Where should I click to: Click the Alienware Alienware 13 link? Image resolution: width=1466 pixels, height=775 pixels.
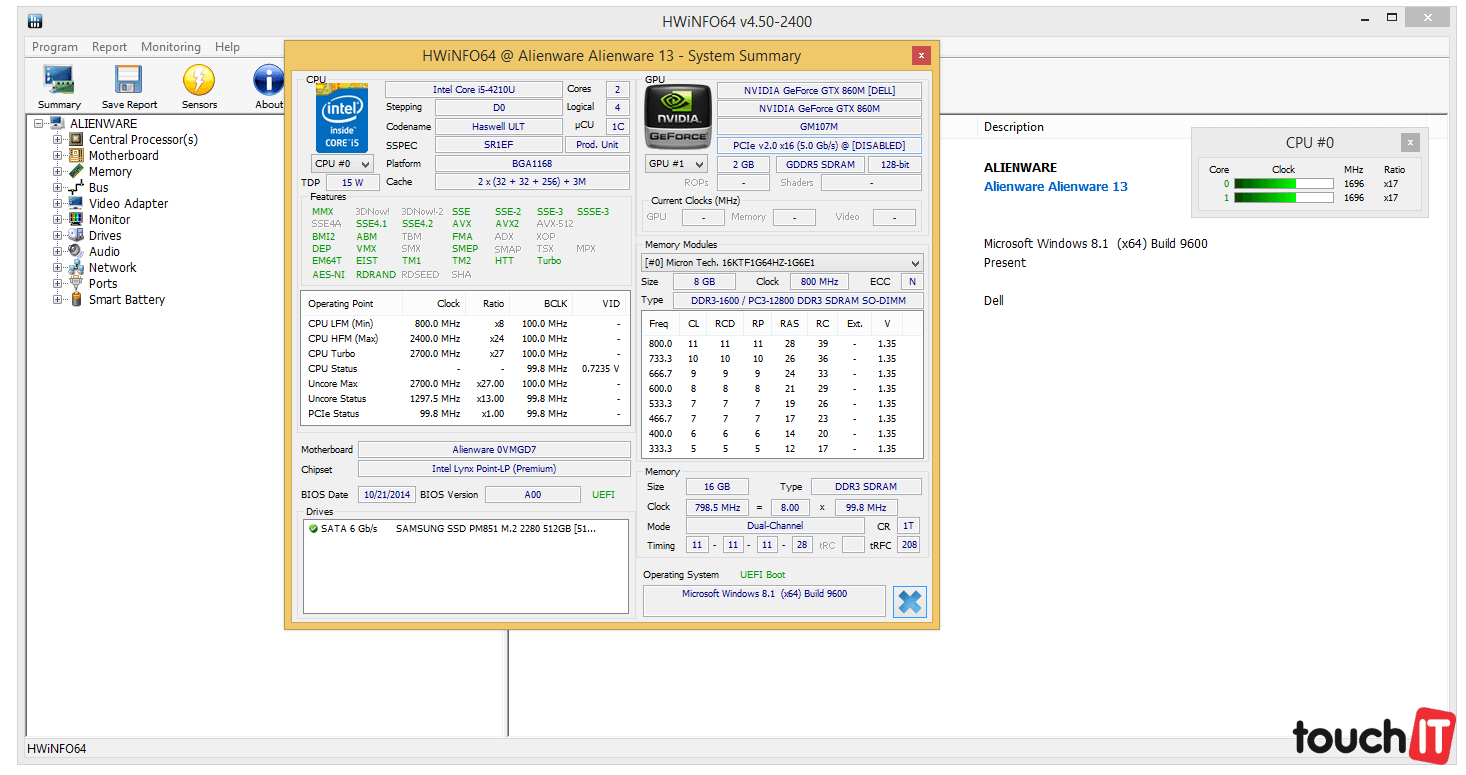1055,187
